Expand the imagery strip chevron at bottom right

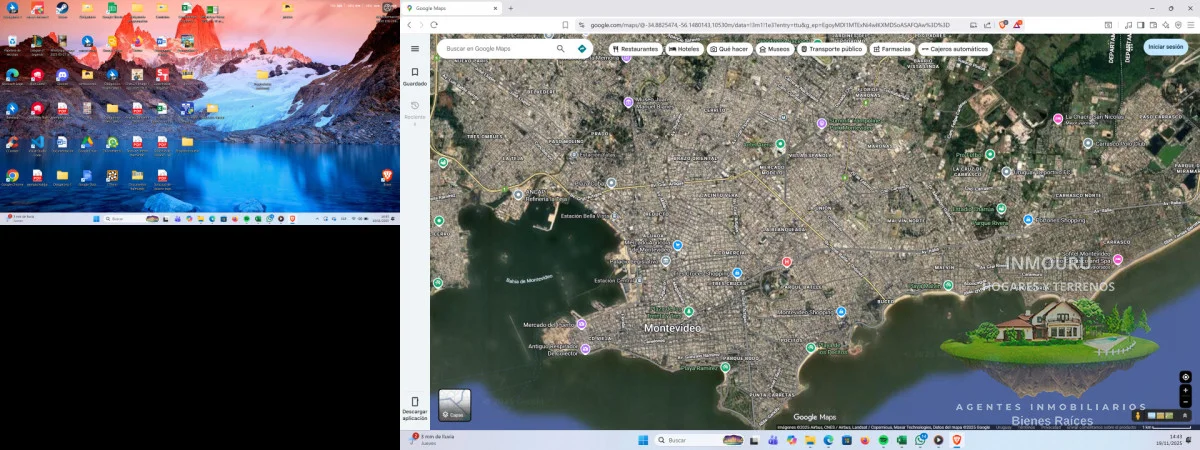click(1185, 415)
